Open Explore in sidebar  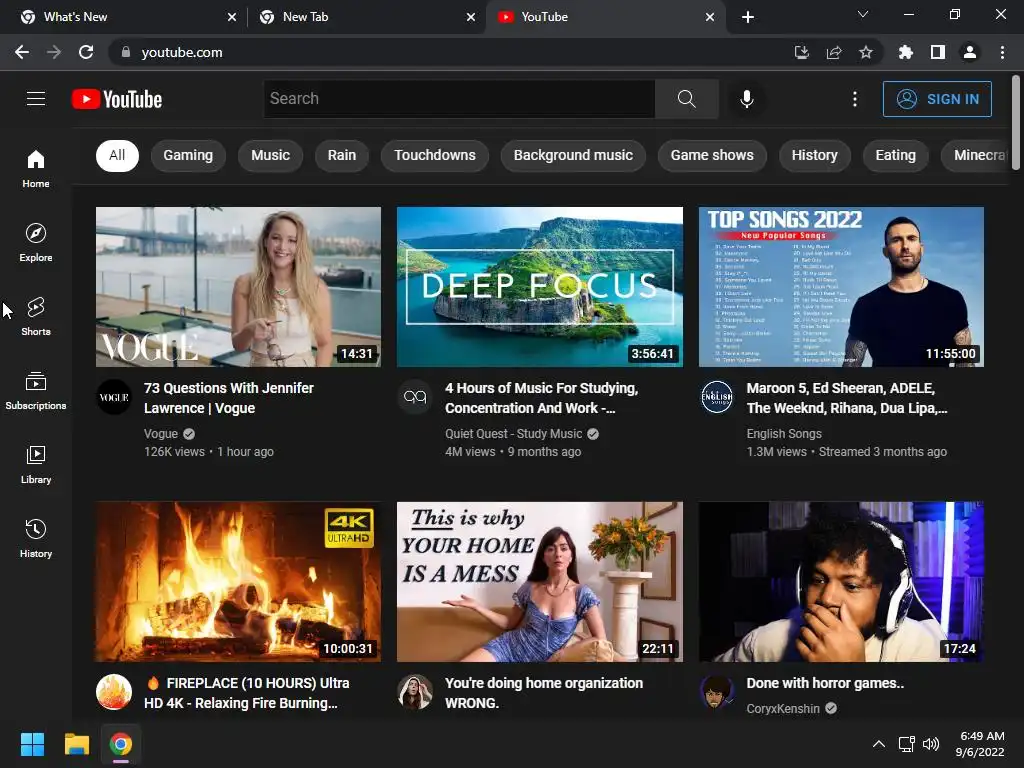point(36,243)
